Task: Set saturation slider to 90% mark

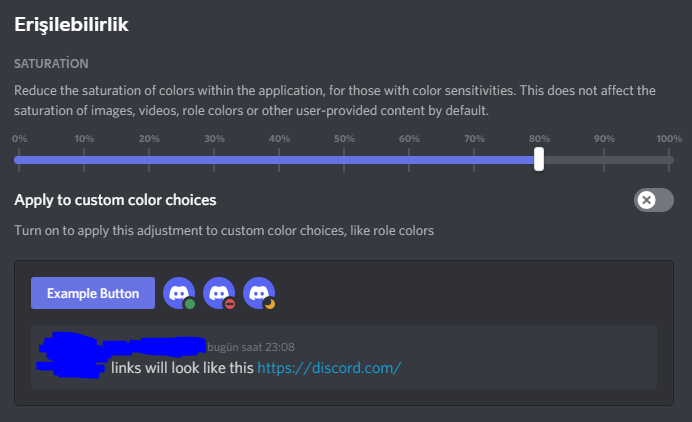Action: pos(604,159)
